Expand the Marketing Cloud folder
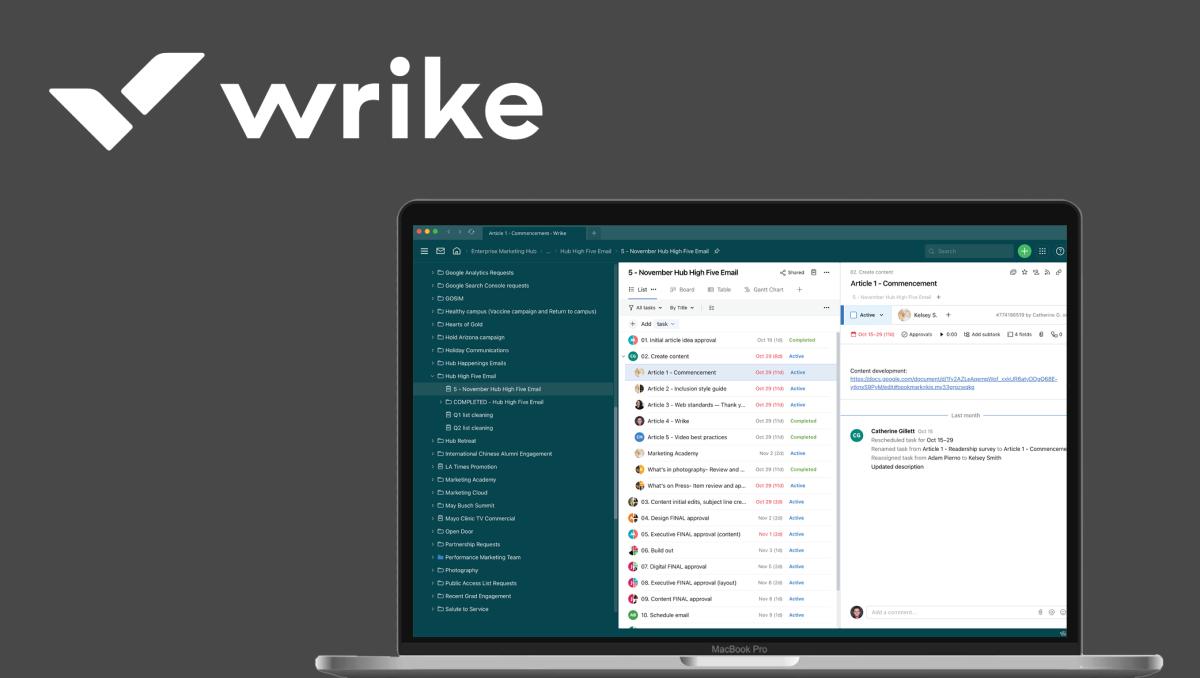Viewport: 1200px width, 678px height. (433, 492)
